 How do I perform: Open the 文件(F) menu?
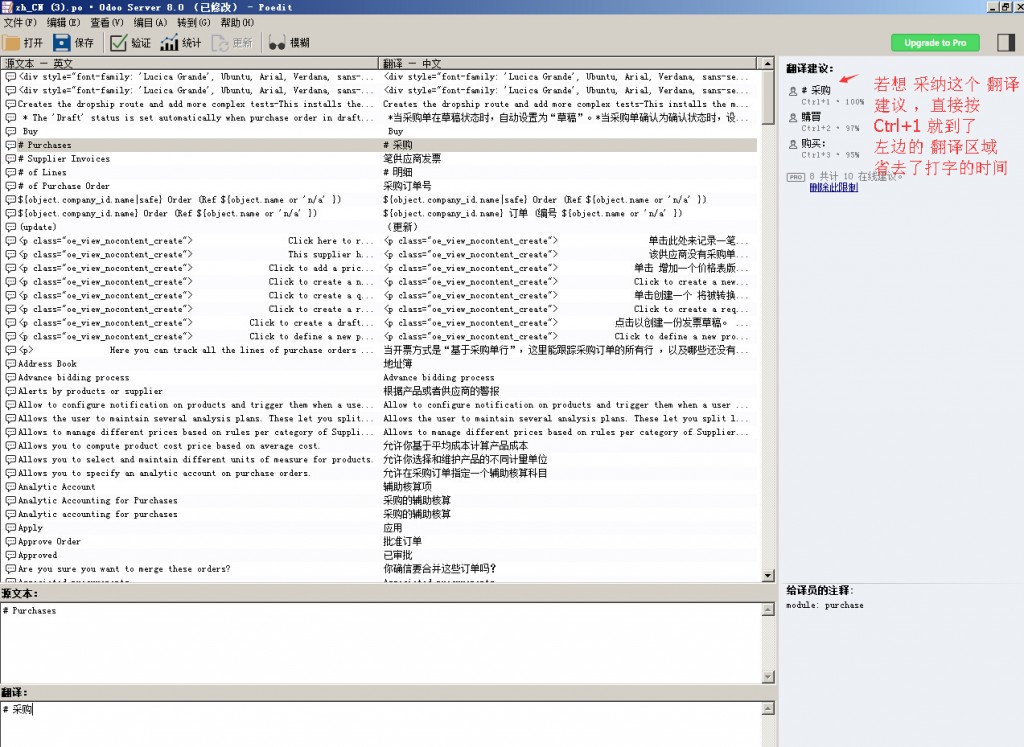pyautogui.click(x=20, y=22)
